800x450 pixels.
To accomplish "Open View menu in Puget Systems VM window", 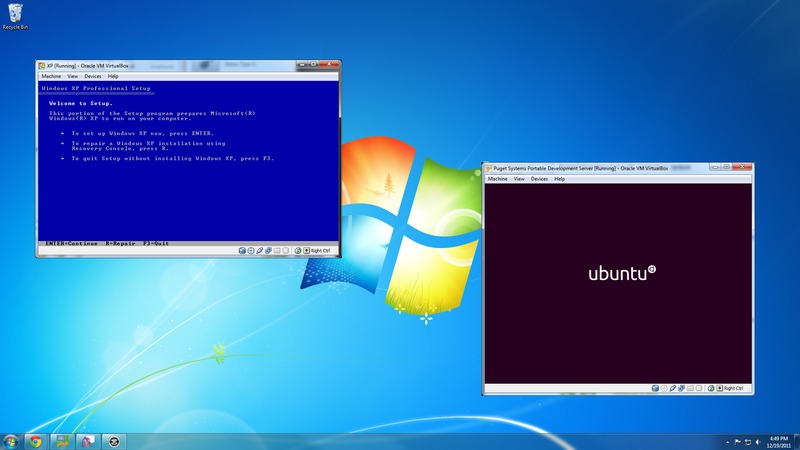I will coord(519,179).
